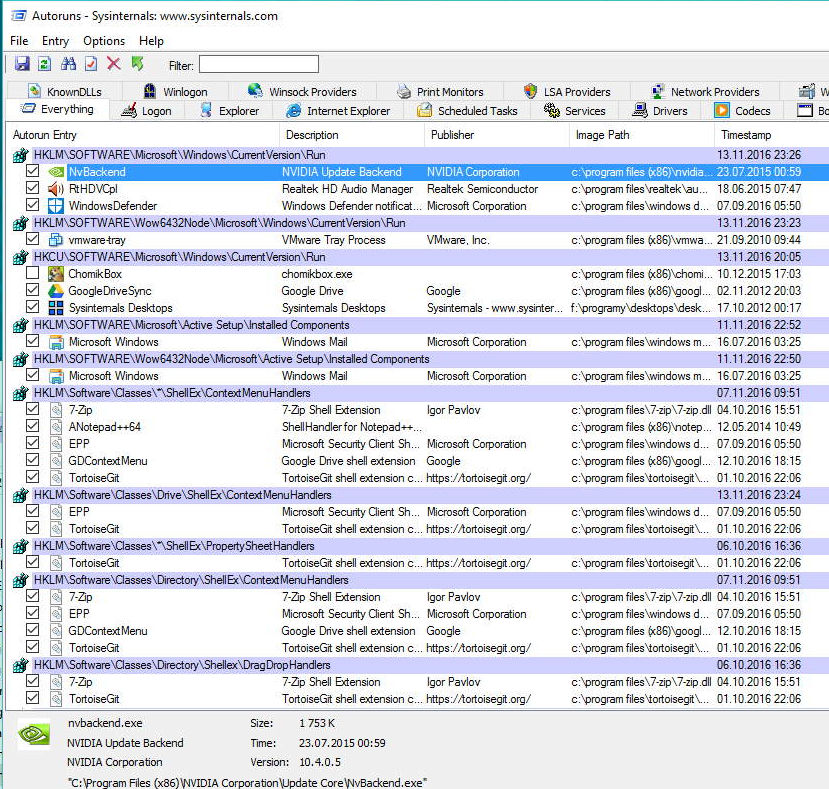
Task: Sort by the Timestamp column header
Action: (745, 135)
